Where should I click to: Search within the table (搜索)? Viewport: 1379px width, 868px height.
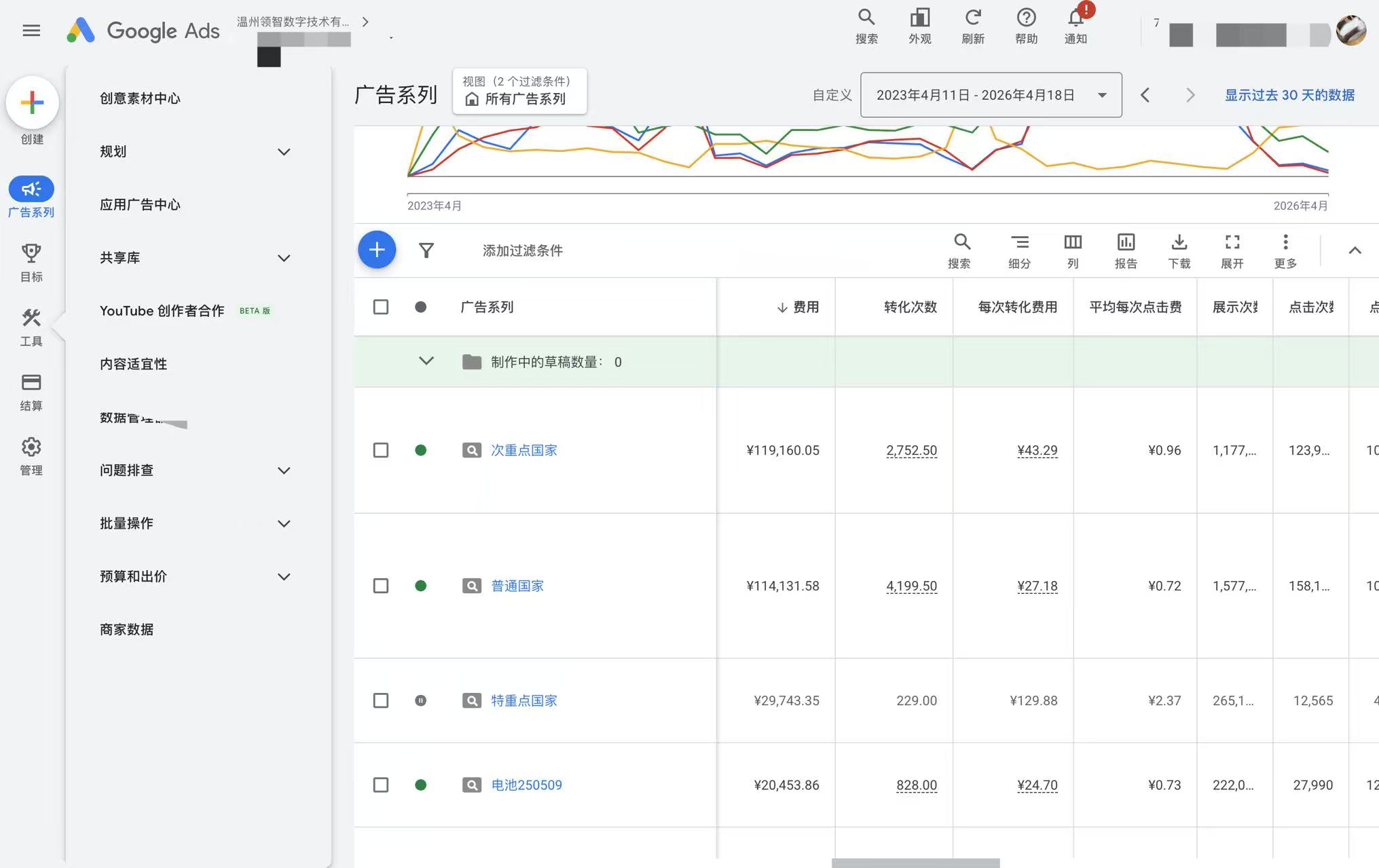coord(959,251)
